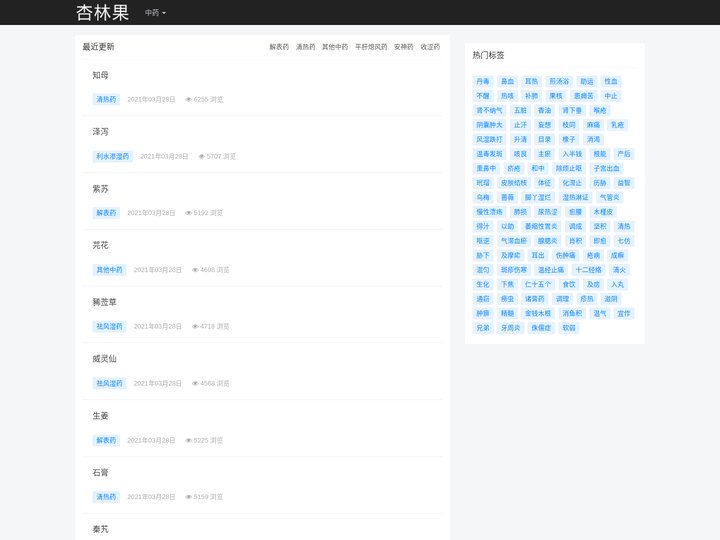Image resolution: width=720 pixels, height=540 pixels.
Task: Select the 除烦止呕 hot tag
Action: click(568, 169)
